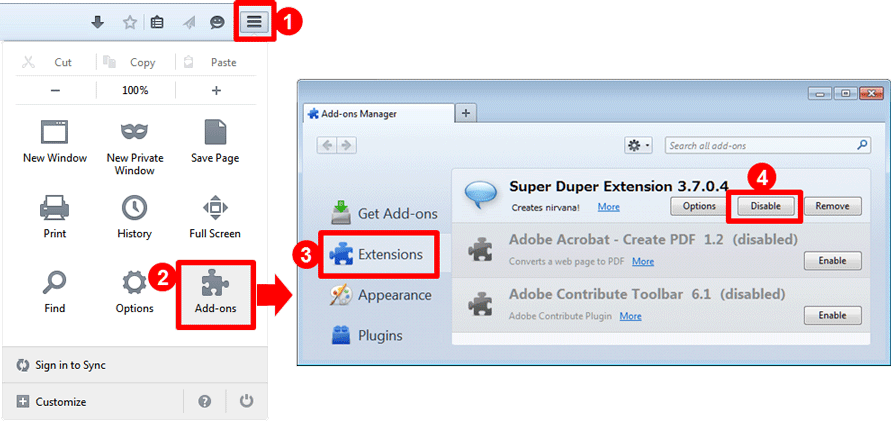Click the downloads arrow icon
This screenshot has width=891, height=426.
click(98, 22)
